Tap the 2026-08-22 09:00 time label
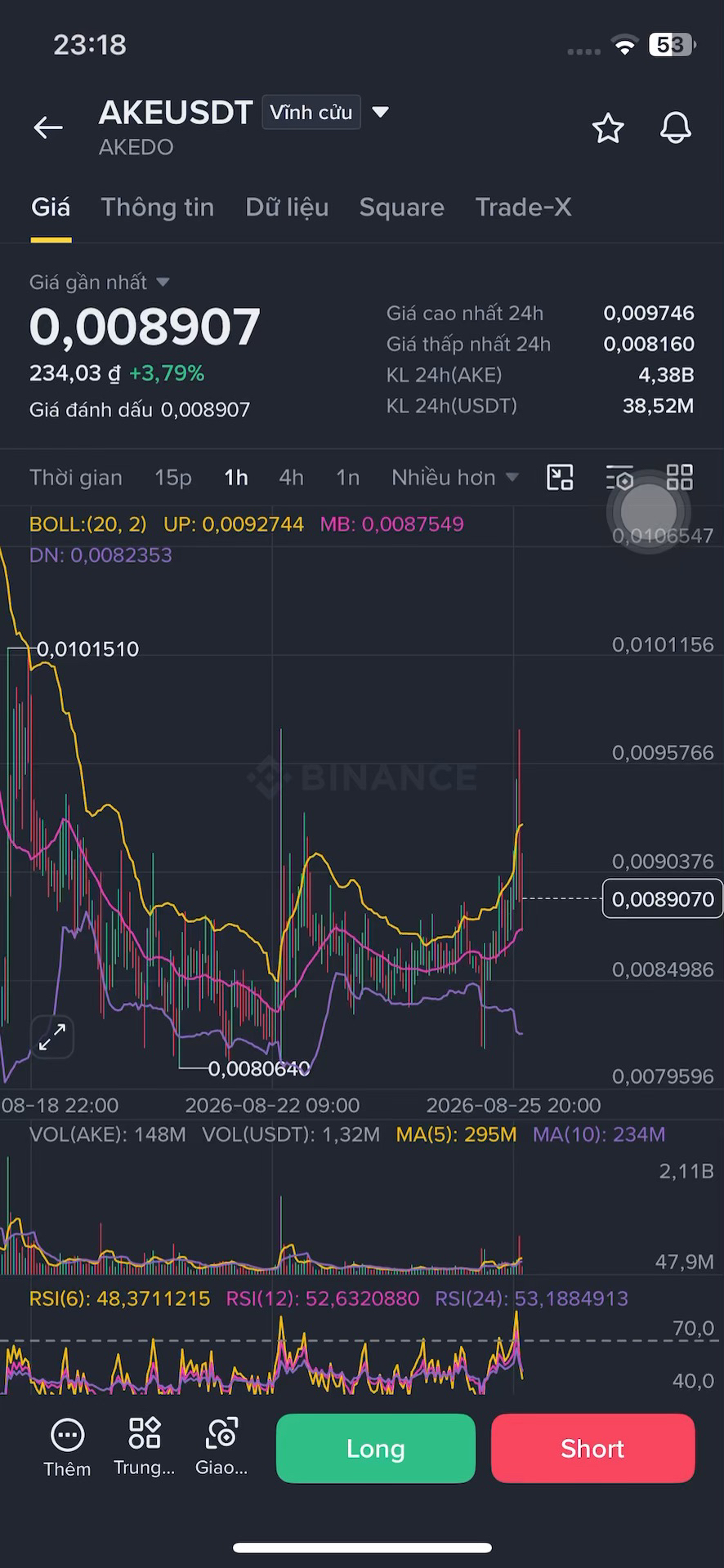Image resolution: width=724 pixels, height=1568 pixels. pyautogui.click(x=272, y=1105)
